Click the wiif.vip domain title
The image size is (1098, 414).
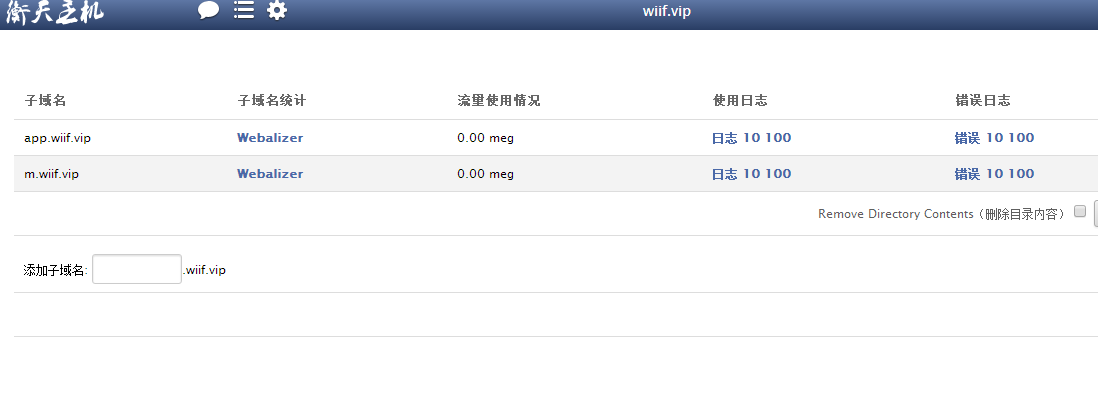(x=667, y=11)
